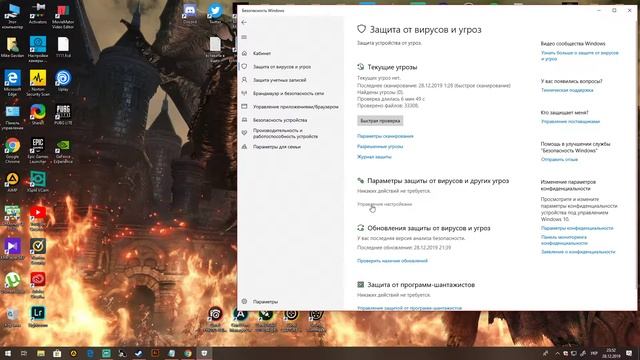The width and height of the screenshot is (640, 360).
Task: Open Параметры at the sidebar bottom
Action: pyautogui.click(x=265, y=302)
